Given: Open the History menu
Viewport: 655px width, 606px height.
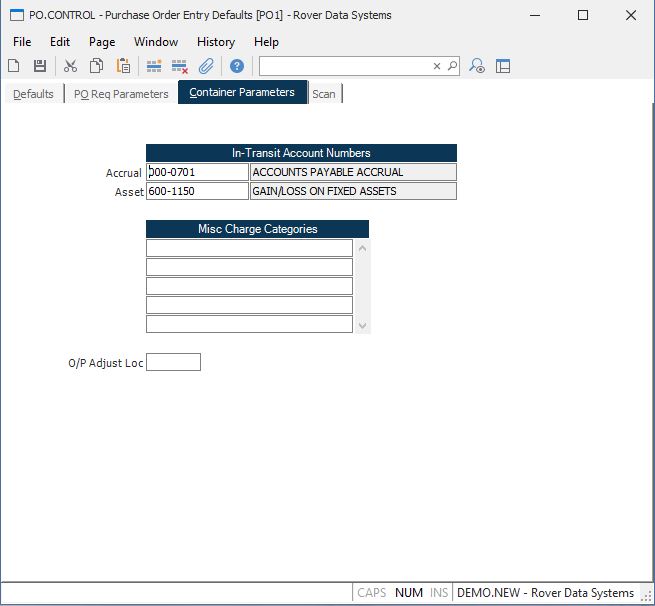Looking at the screenshot, I should pyautogui.click(x=215, y=42).
